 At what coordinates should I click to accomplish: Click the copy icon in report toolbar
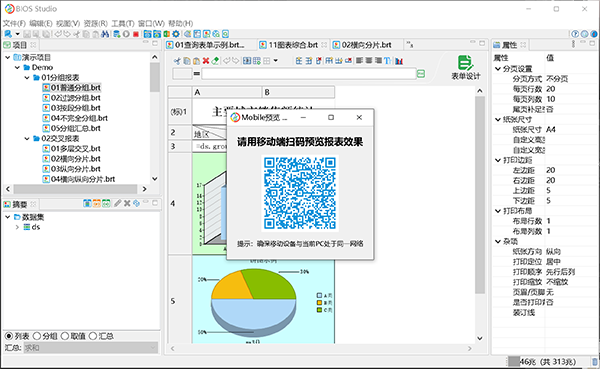pyautogui.click(x=187, y=61)
